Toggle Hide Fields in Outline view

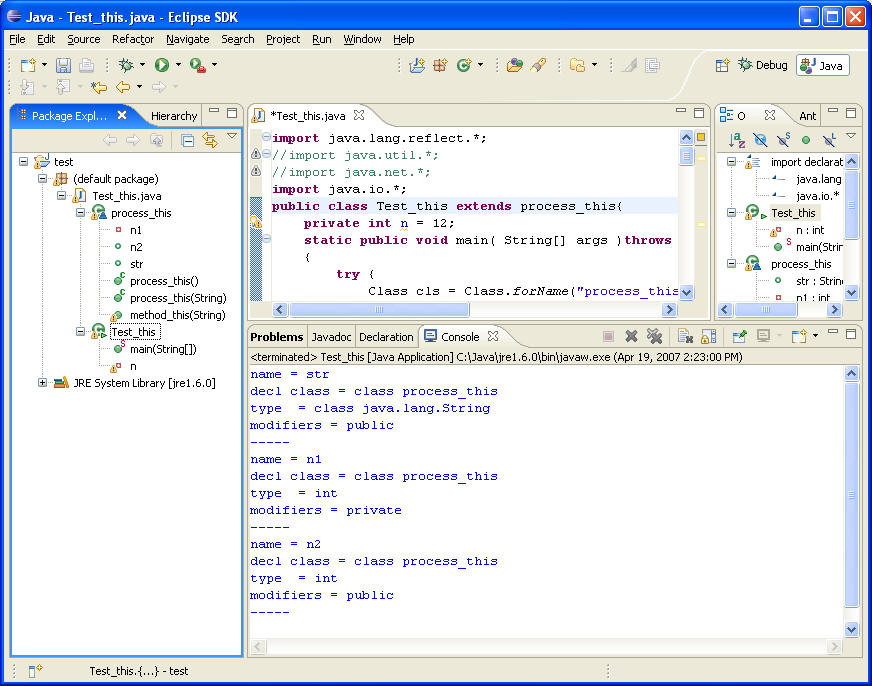tap(760, 140)
